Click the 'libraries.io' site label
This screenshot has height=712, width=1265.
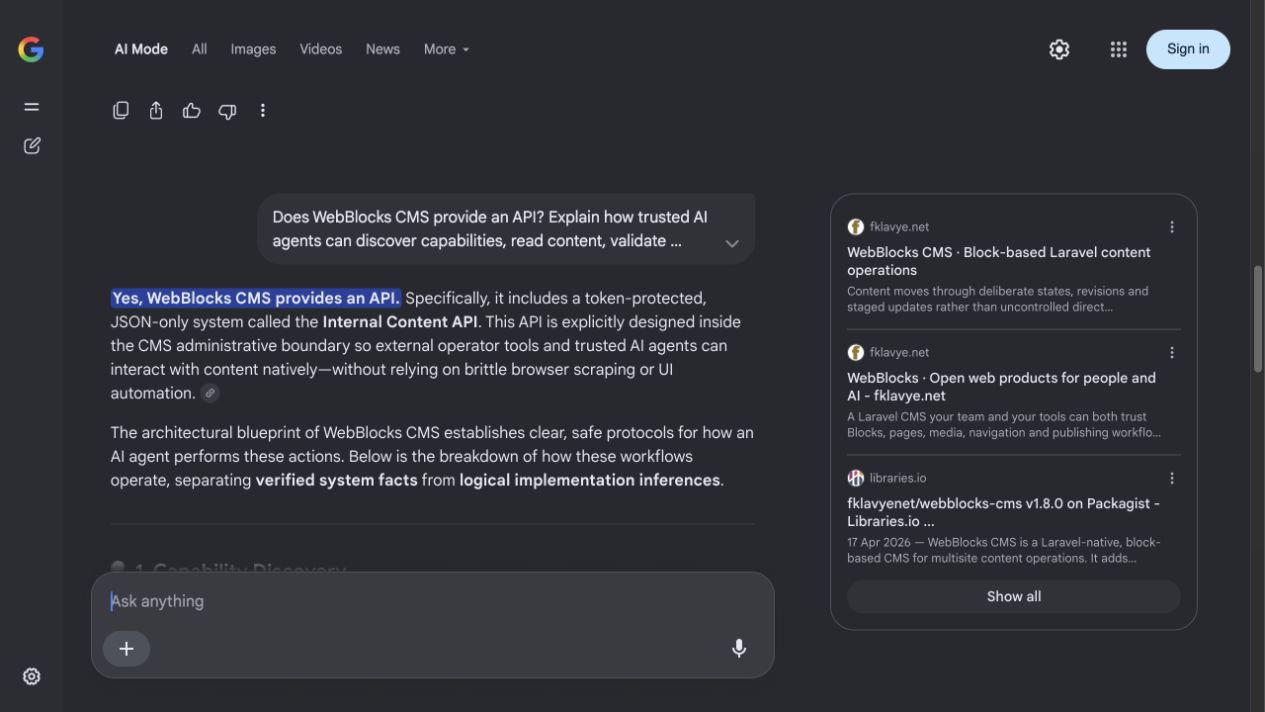(x=898, y=478)
